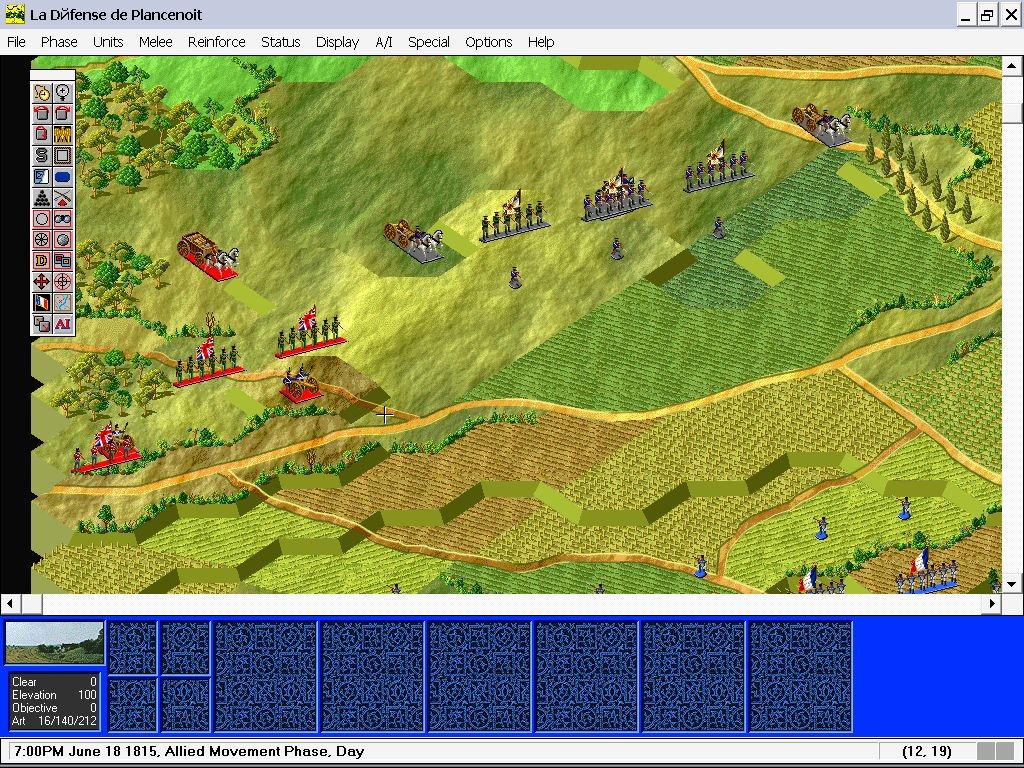
Task: Click the 'Elevation 100' info line
Action: click(x=54, y=695)
